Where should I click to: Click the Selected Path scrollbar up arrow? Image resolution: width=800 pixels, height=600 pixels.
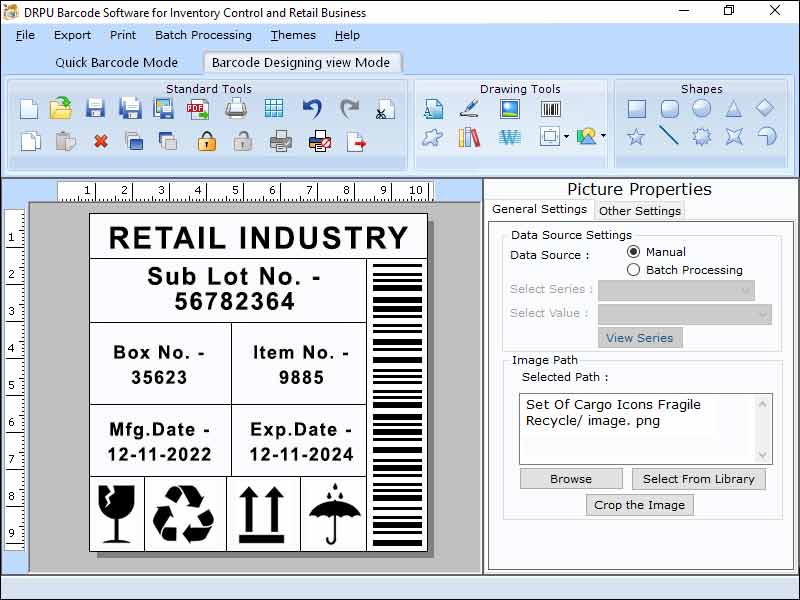point(763,404)
